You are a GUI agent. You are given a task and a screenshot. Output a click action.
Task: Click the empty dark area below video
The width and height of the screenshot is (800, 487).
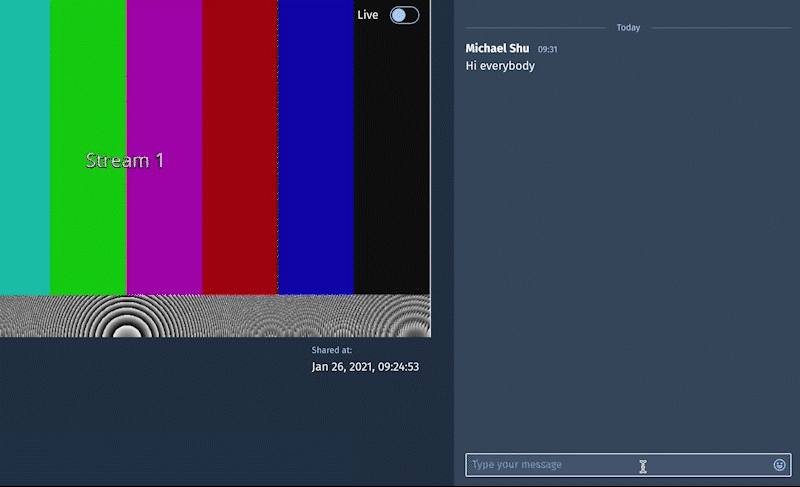coord(150,420)
